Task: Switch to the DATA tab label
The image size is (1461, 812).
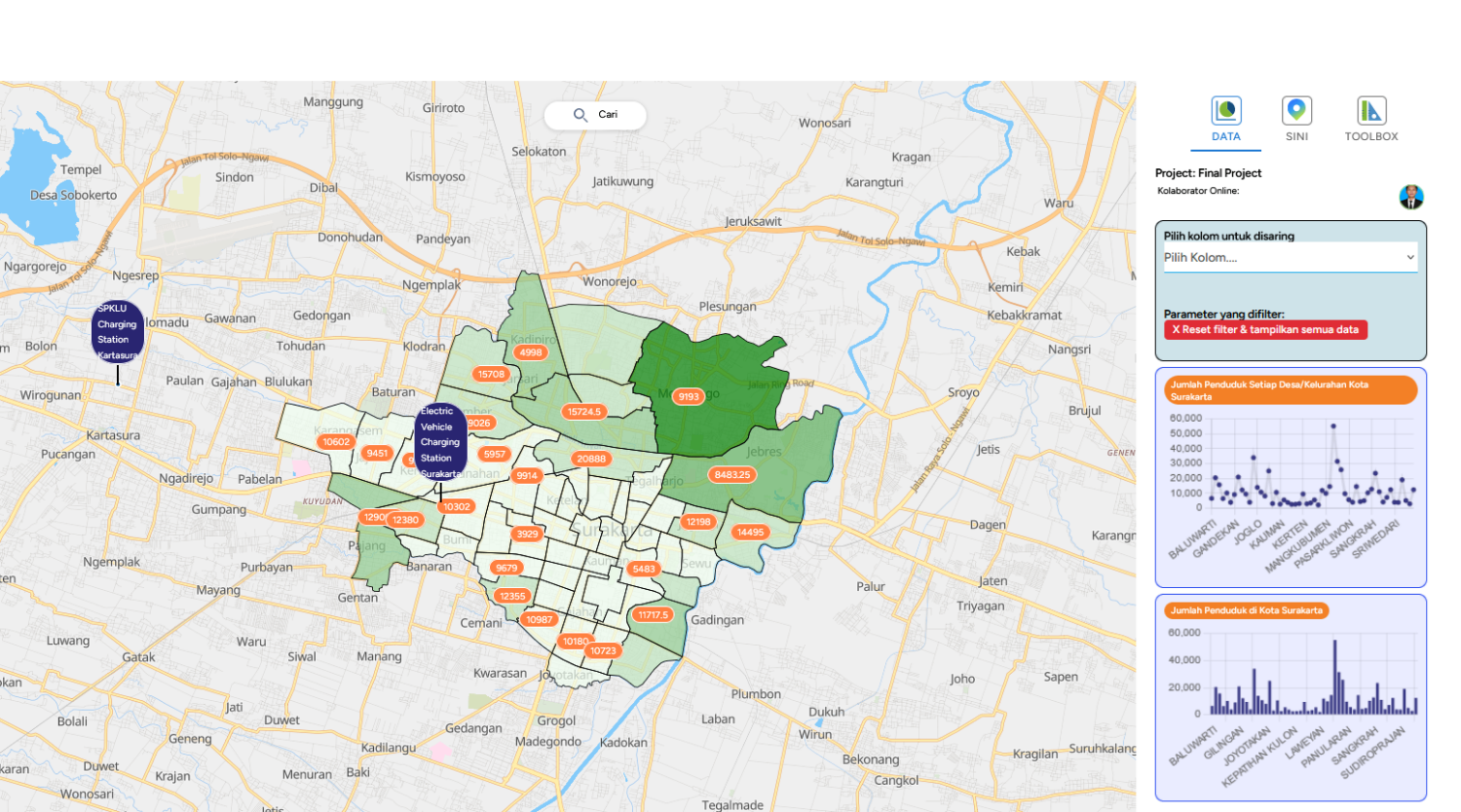Action: tap(1225, 137)
